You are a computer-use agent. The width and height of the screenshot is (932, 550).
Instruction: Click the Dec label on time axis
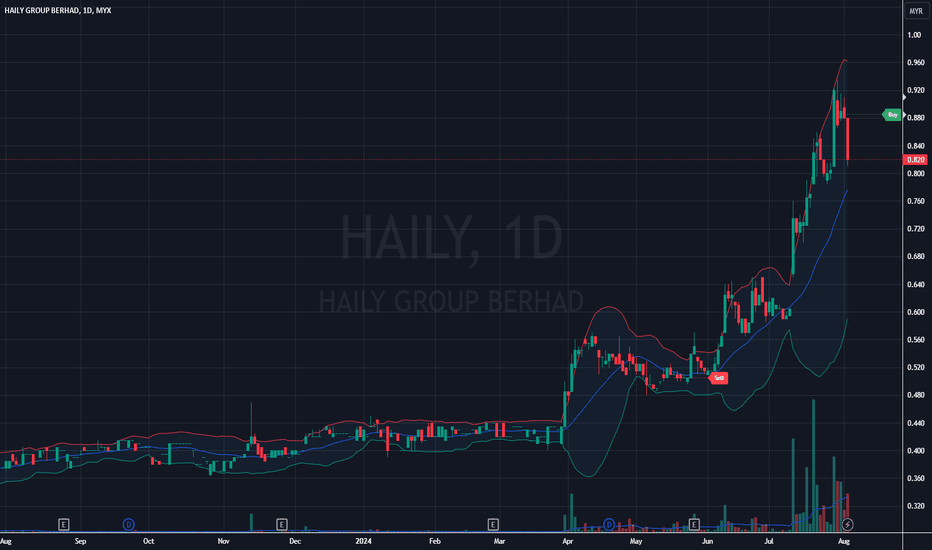click(295, 541)
